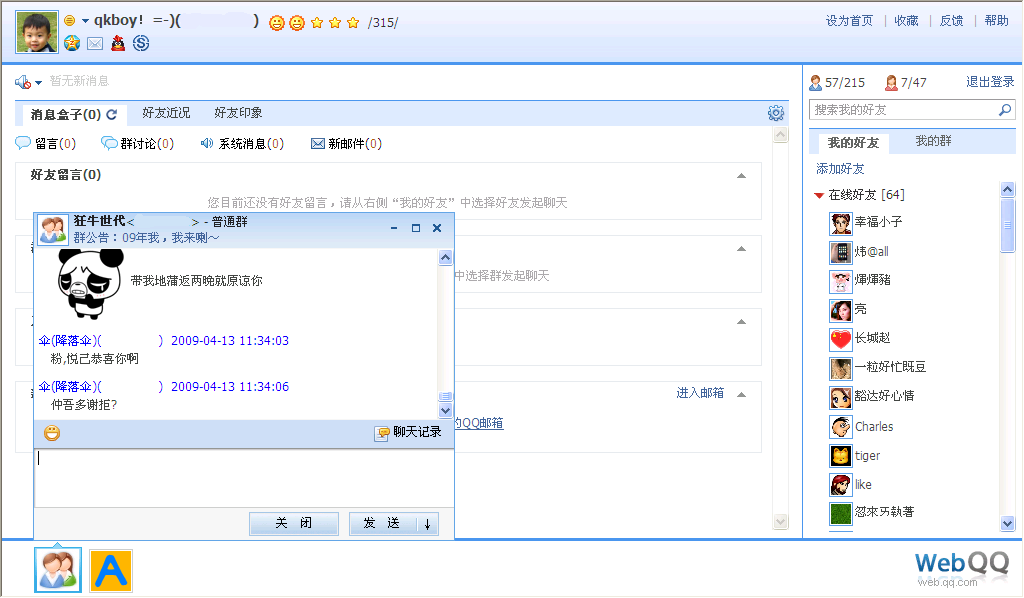Screen dimensions: 1024x598
Task: Open the orange 'A' app in bottom bar
Action: pos(111,570)
